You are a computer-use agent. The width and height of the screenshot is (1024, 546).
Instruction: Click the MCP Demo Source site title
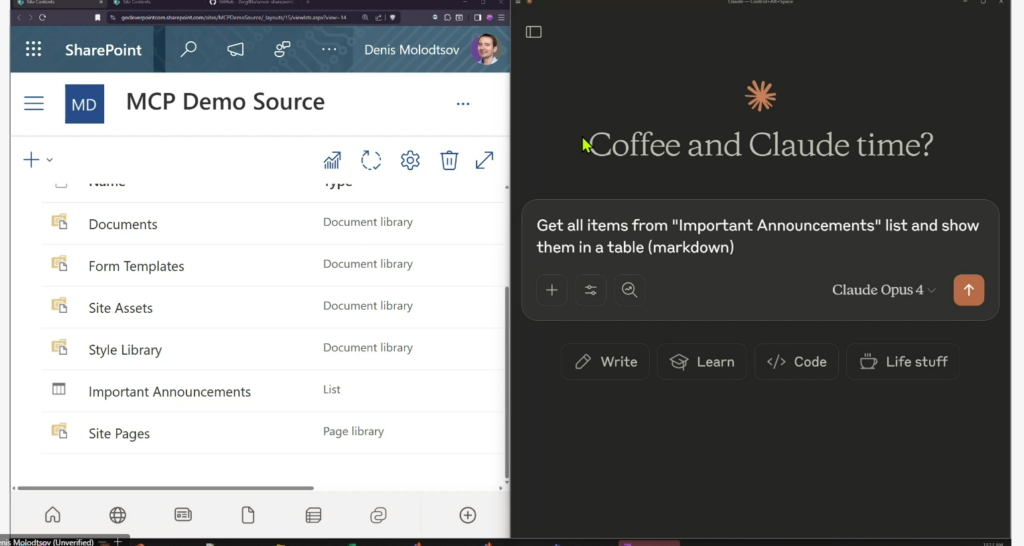(225, 102)
